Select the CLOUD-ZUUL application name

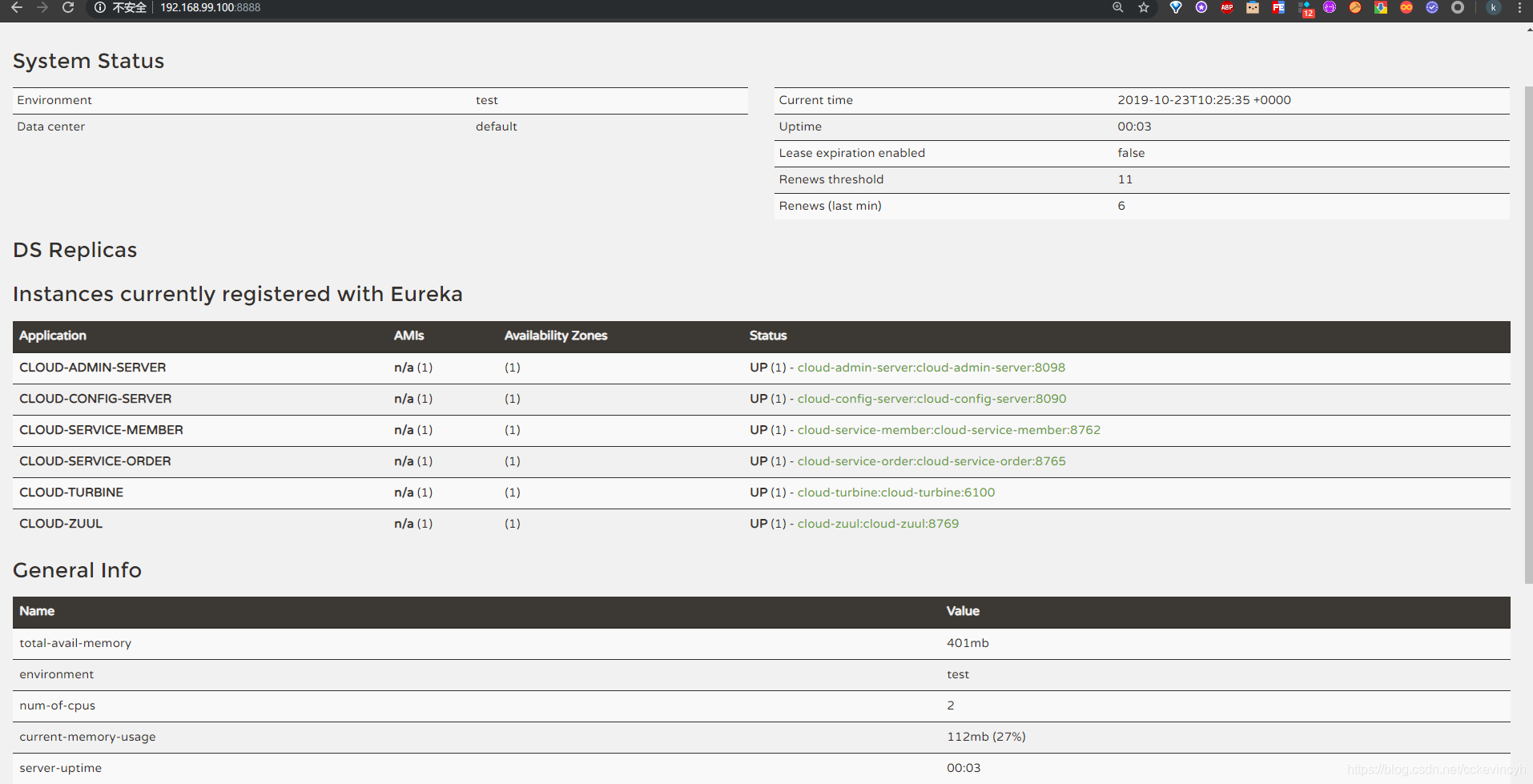[61, 524]
